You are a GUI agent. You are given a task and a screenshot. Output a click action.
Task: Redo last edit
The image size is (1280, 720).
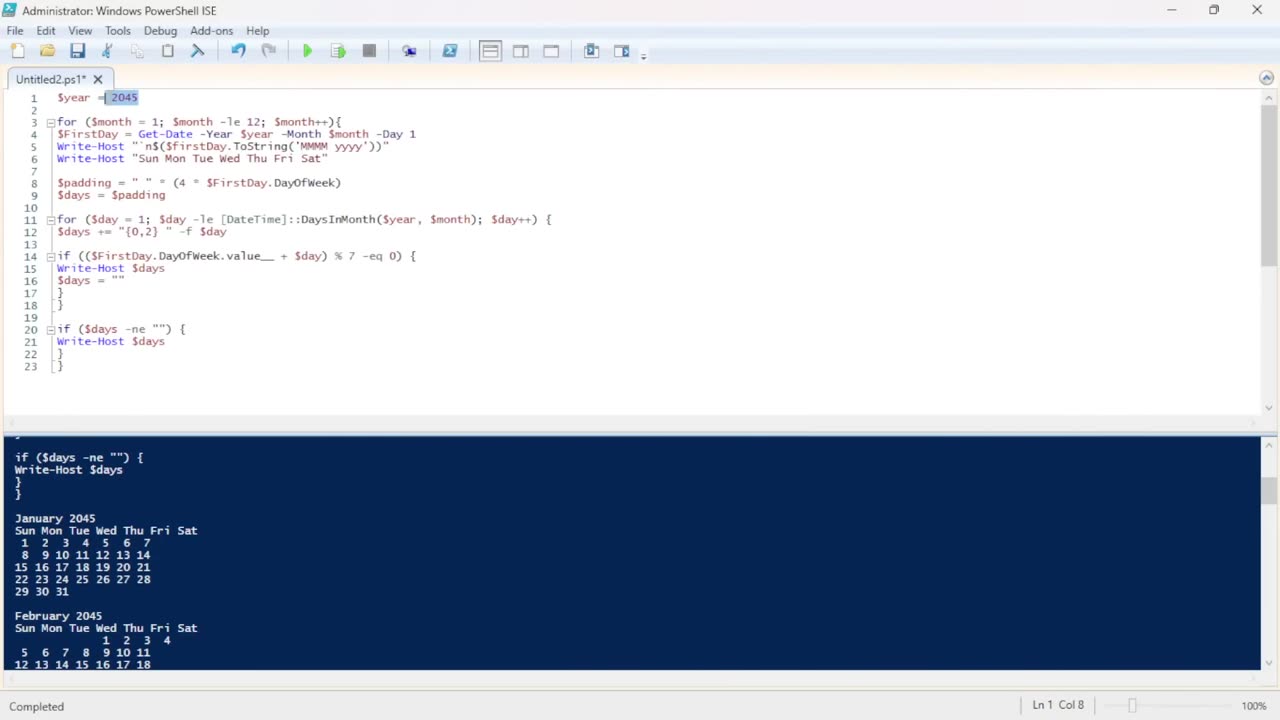pyautogui.click(x=268, y=51)
